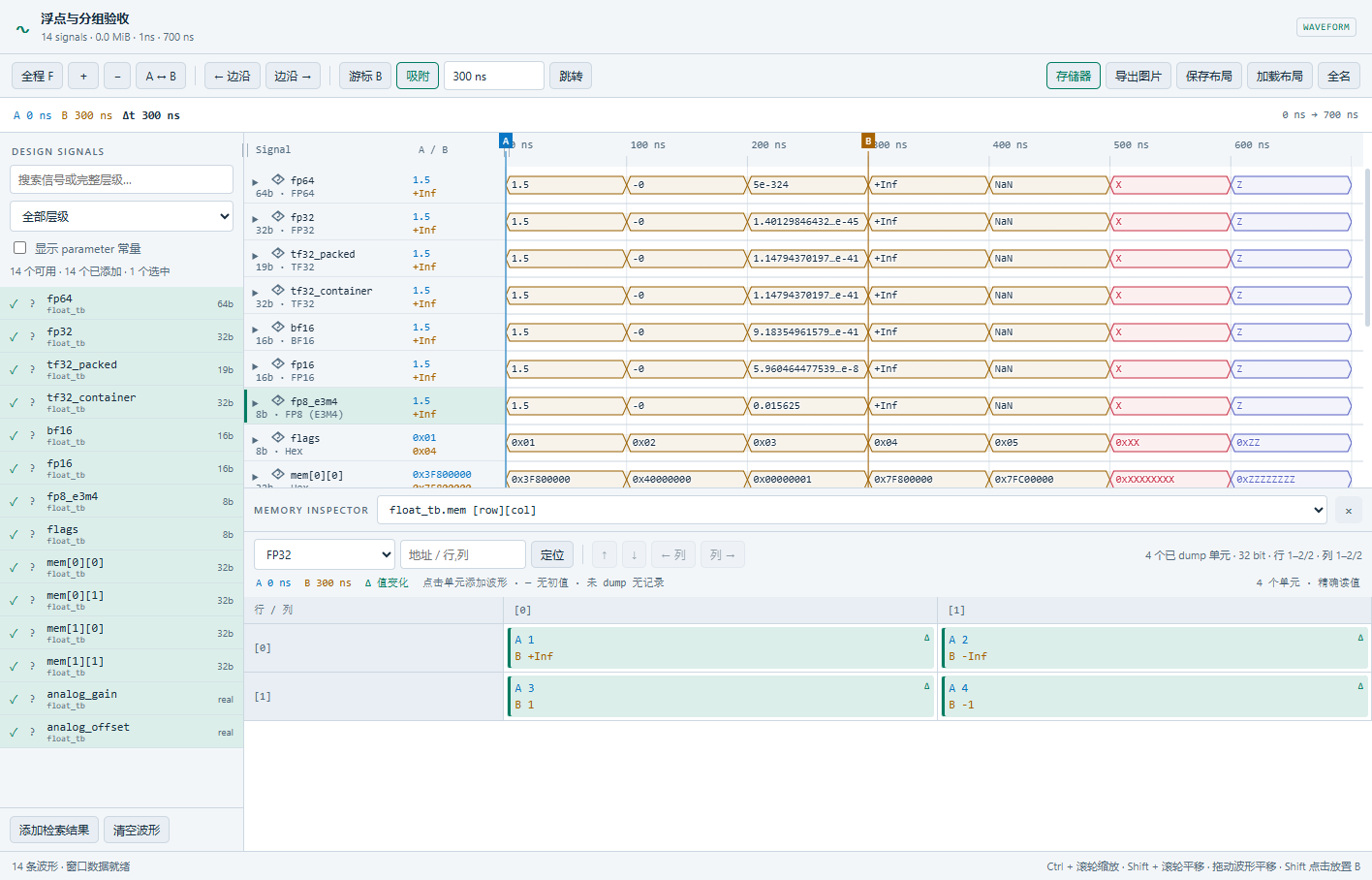
Task: Close the memory inspector panel
Action: (x=1348, y=511)
